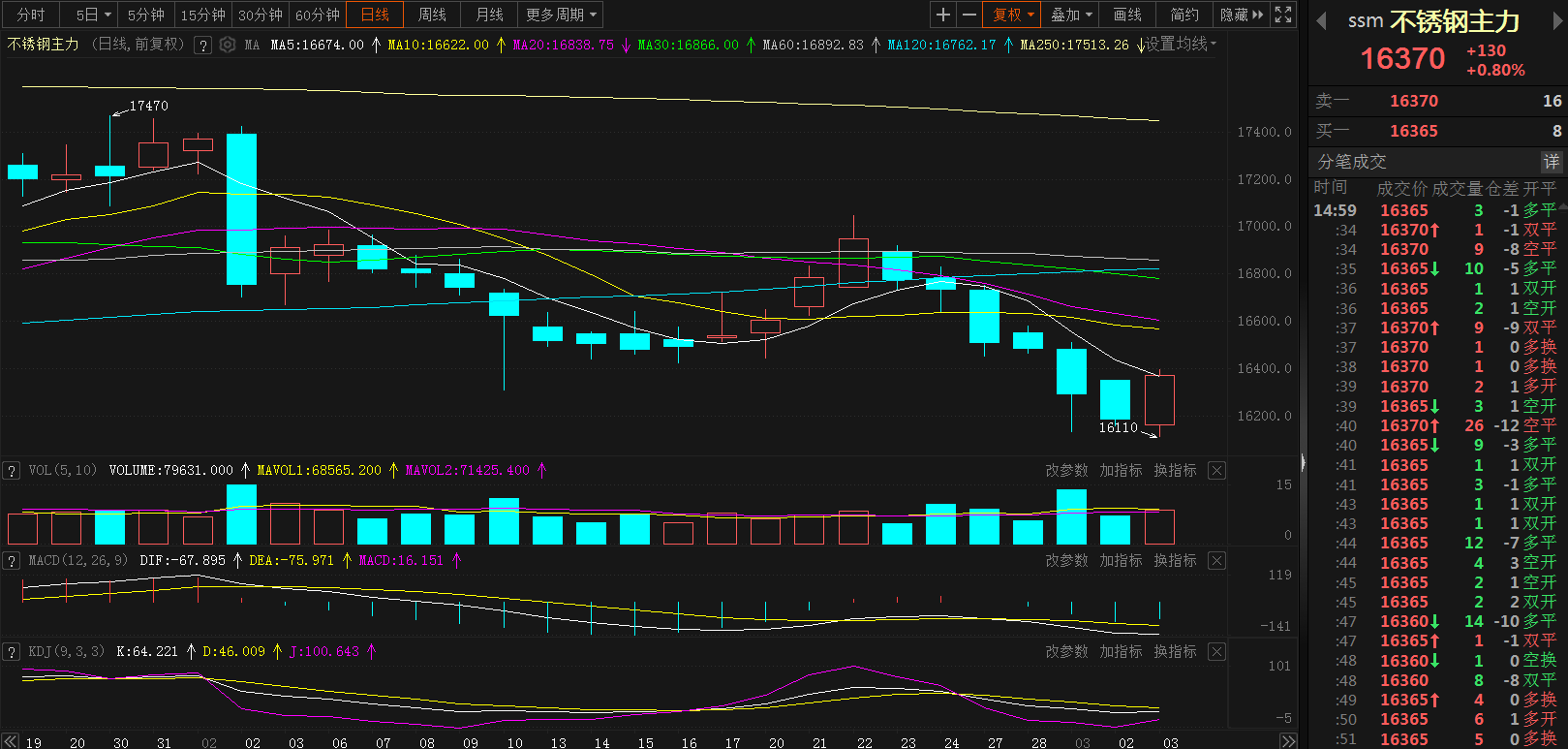Click help icon beside 前复权 label
The height and width of the screenshot is (749, 1568).
click(x=202, y=45)
